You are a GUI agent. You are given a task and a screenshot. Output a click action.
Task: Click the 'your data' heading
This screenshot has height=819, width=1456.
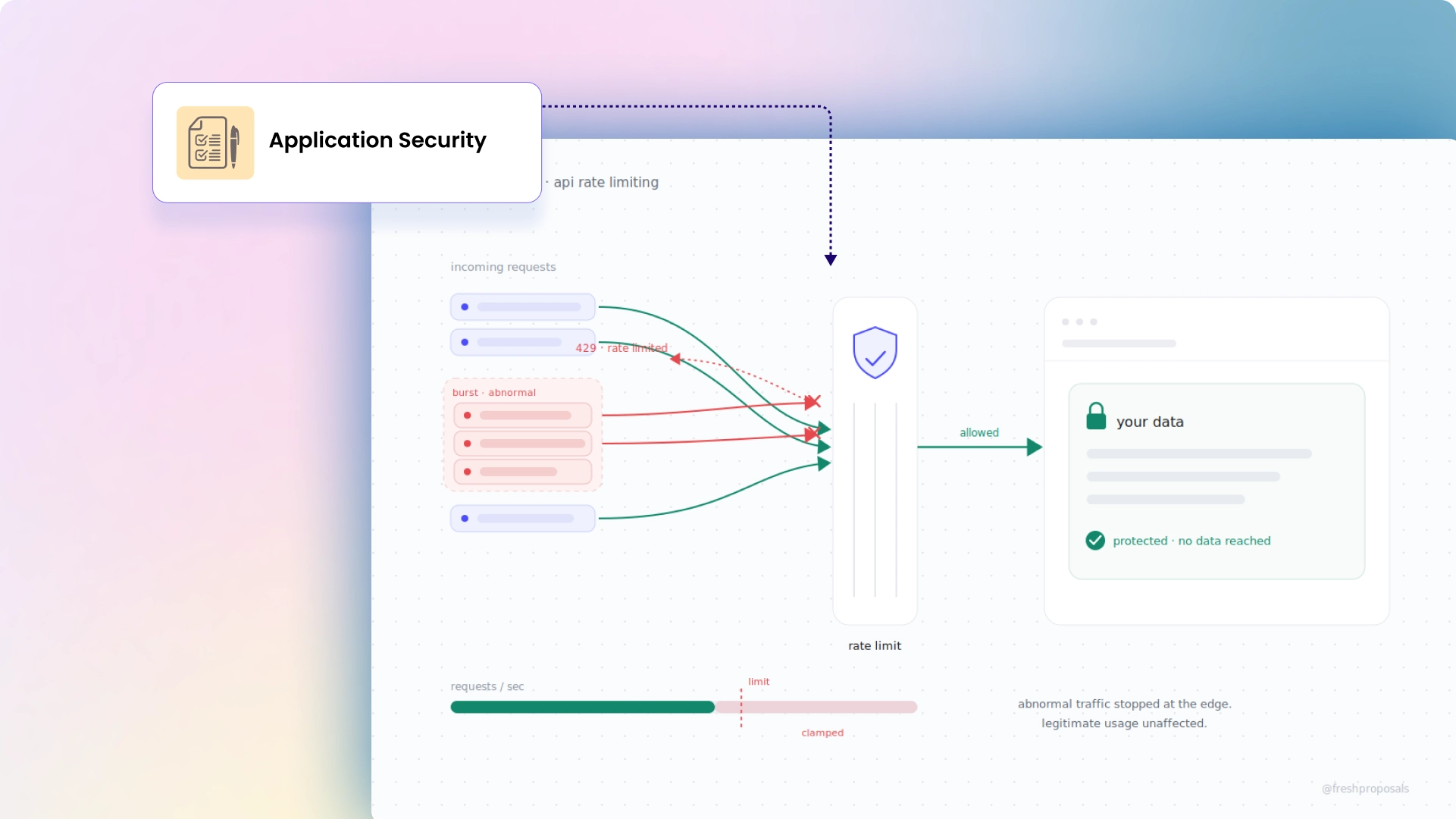(x=1150, y=422)
